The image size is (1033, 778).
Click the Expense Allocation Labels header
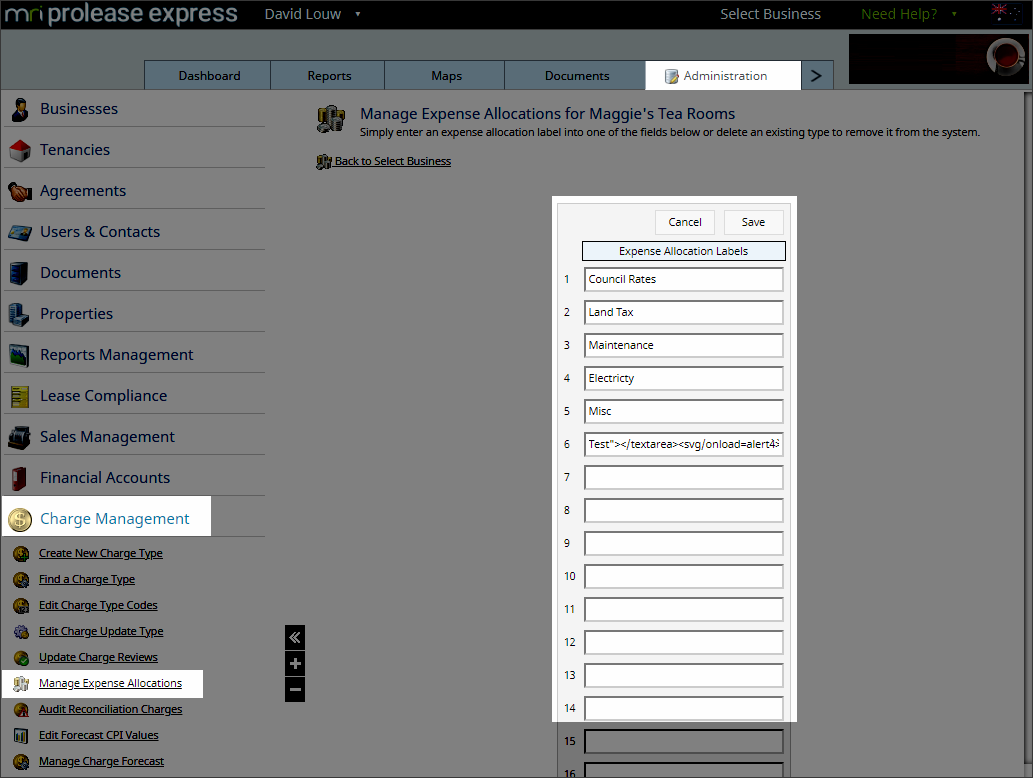pos(684,251)
